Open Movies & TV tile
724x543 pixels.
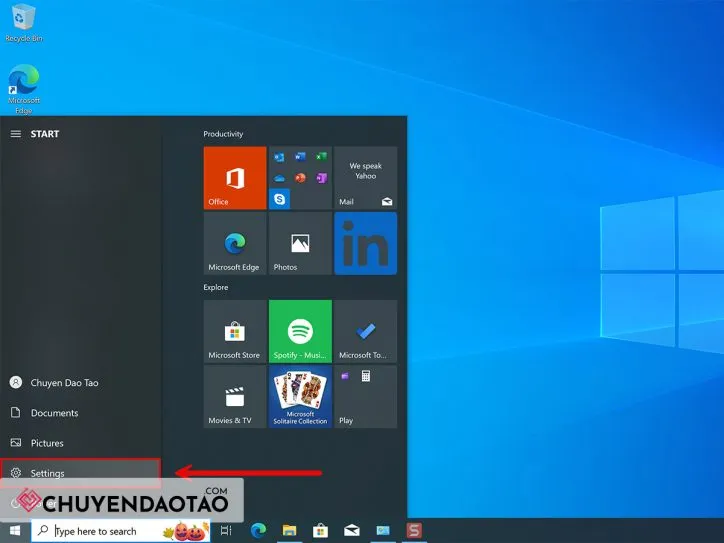(235, 397)
